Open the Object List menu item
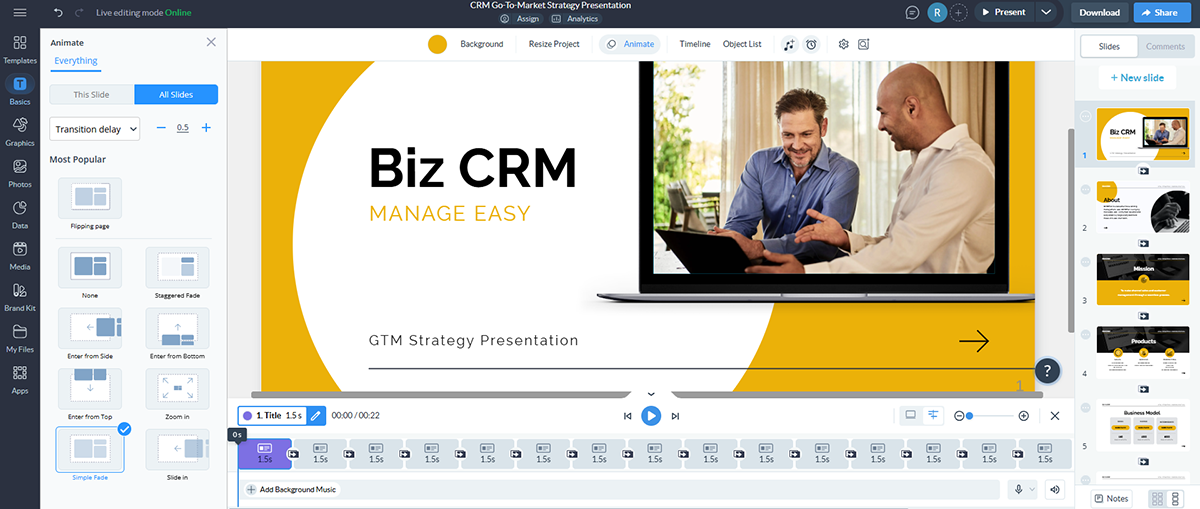 click(x=742, y=44)
